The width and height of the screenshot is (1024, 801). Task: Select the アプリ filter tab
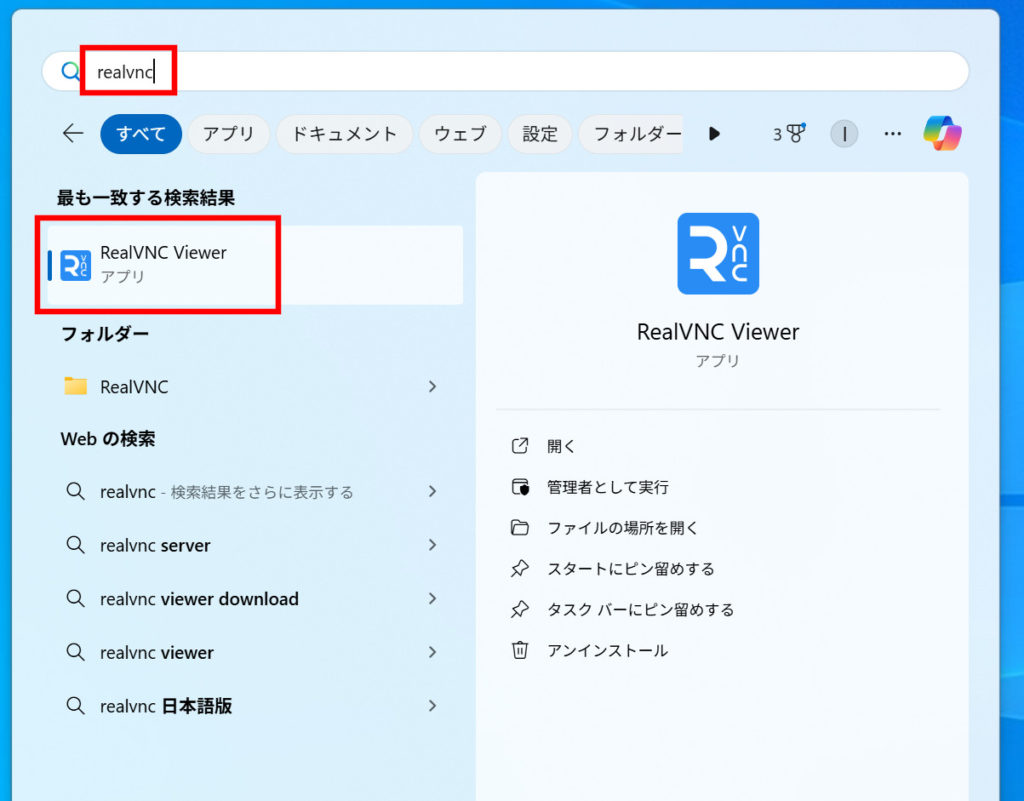click(228, 133)
